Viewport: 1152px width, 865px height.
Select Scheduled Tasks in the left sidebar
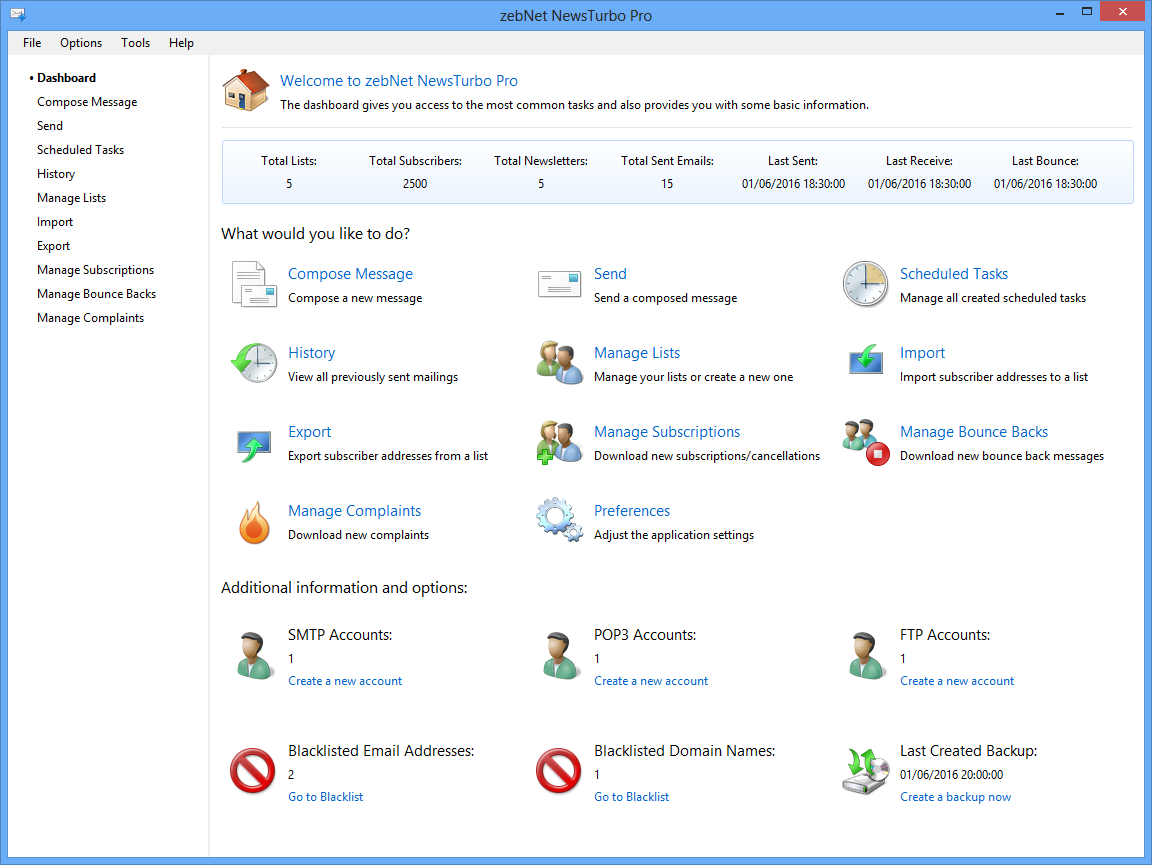80,150
